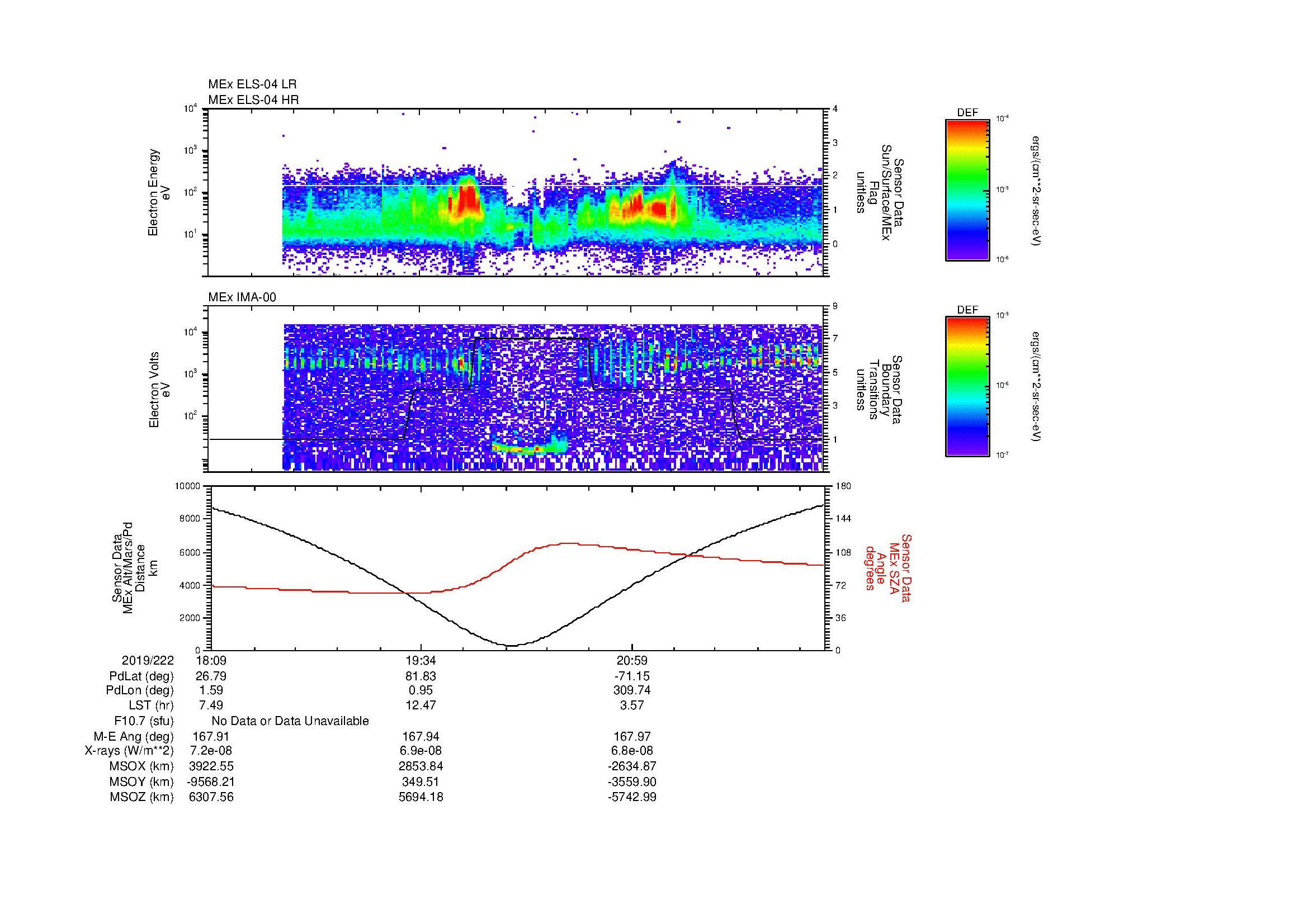
Task: Click the 'MEx Alt/Mars/Pd Distance km' axis label
Action: 134,567
